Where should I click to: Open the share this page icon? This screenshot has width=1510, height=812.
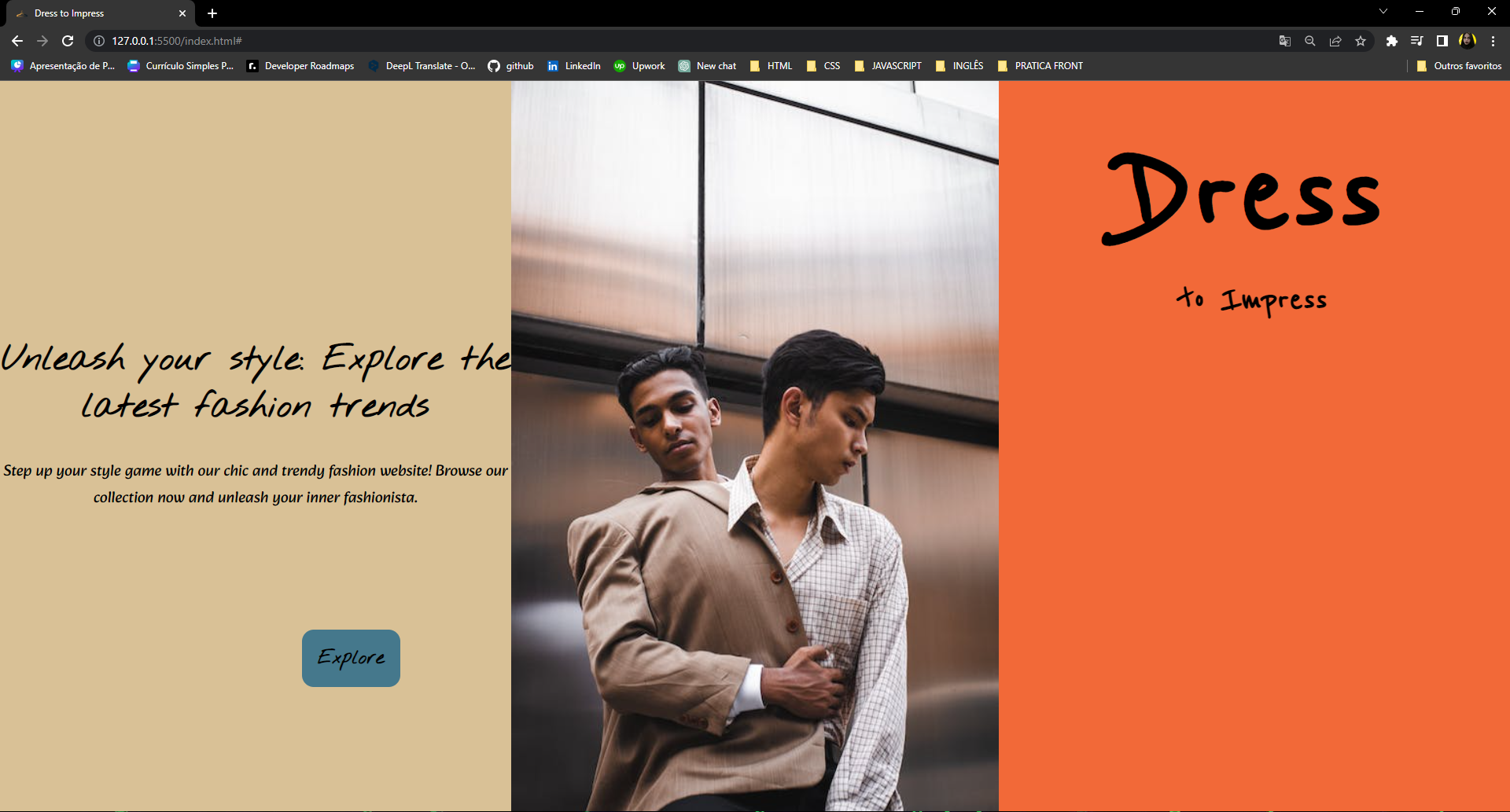pyautogui.click(x=1335, y=41)
